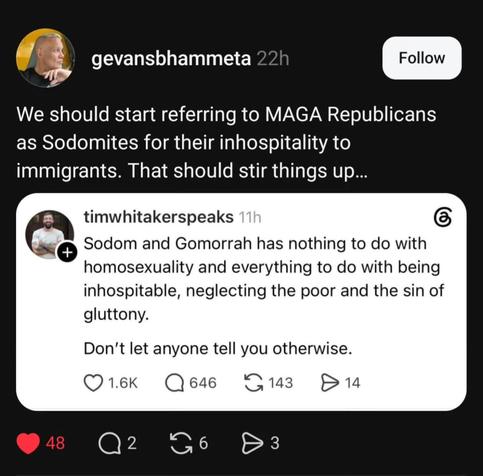
Task: Open comments on the quoted post
Action: click(x=175, y=383)
